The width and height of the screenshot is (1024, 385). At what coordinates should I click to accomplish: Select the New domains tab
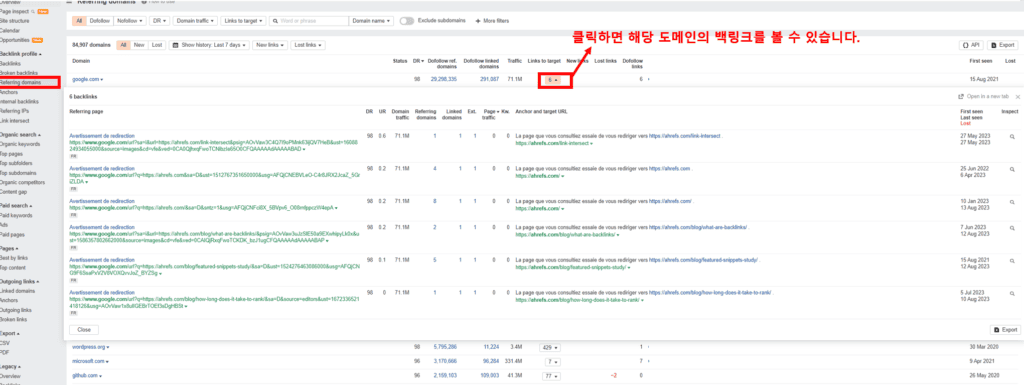pyautogui.click(x=138, y=45)
